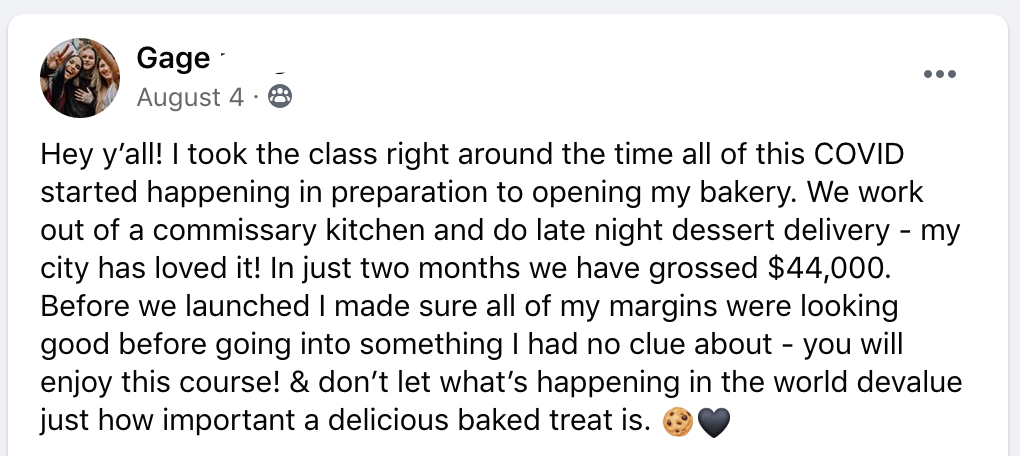Open the three-dot post options menu
Image resolution: width=1020 pixels, height=456 pixels.
(939, 74)
